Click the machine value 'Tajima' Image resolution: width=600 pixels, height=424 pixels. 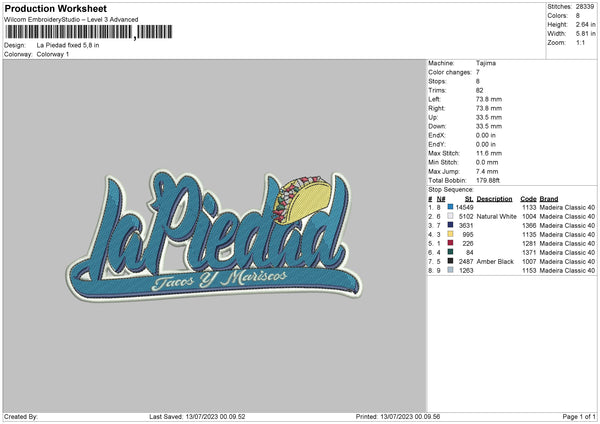pos(486,63)
